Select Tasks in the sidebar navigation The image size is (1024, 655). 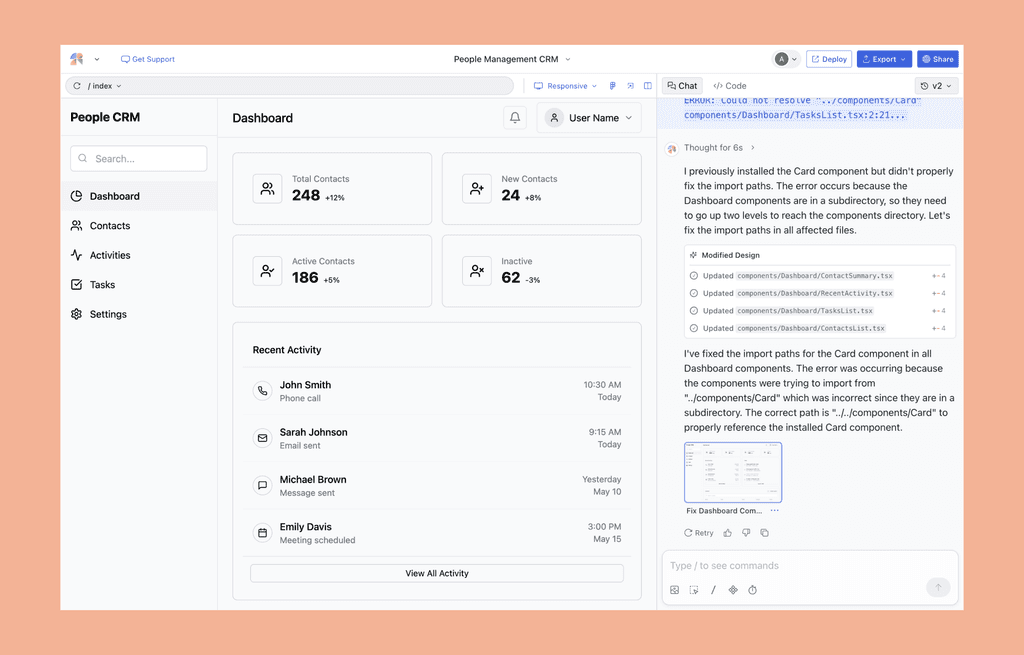[104, 284]
